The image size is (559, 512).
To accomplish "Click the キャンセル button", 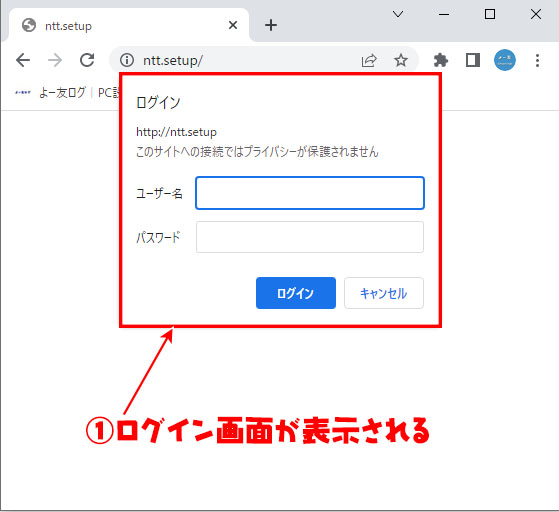I will pos(384,293).
